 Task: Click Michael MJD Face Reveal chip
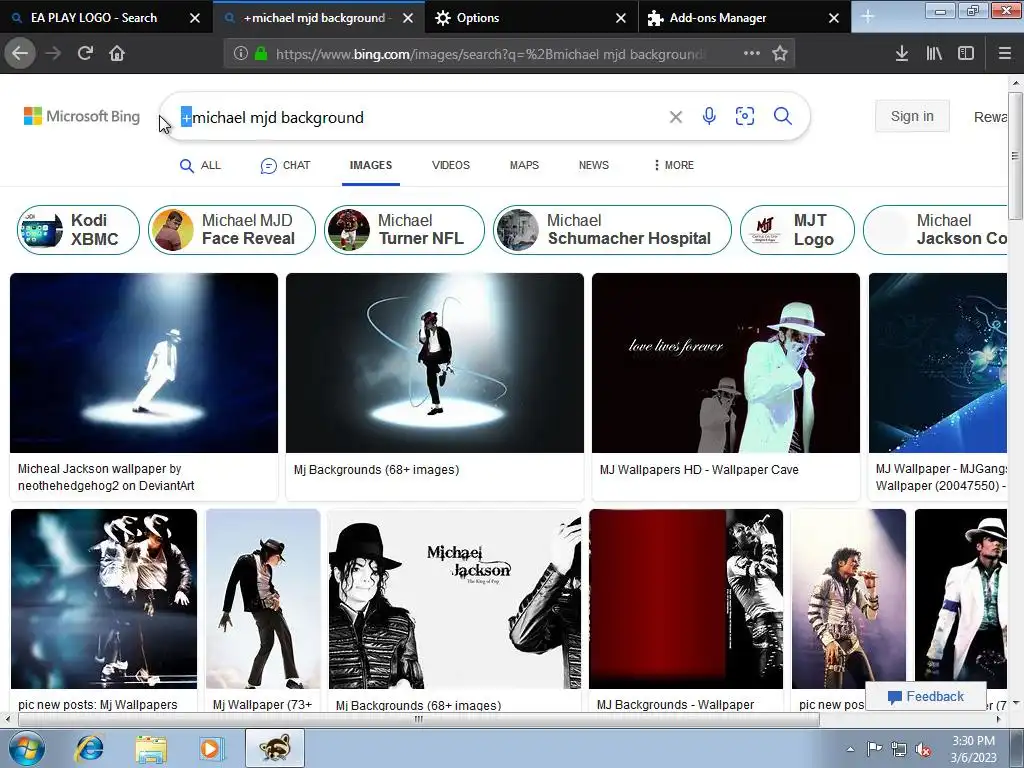tap(232, 230)
